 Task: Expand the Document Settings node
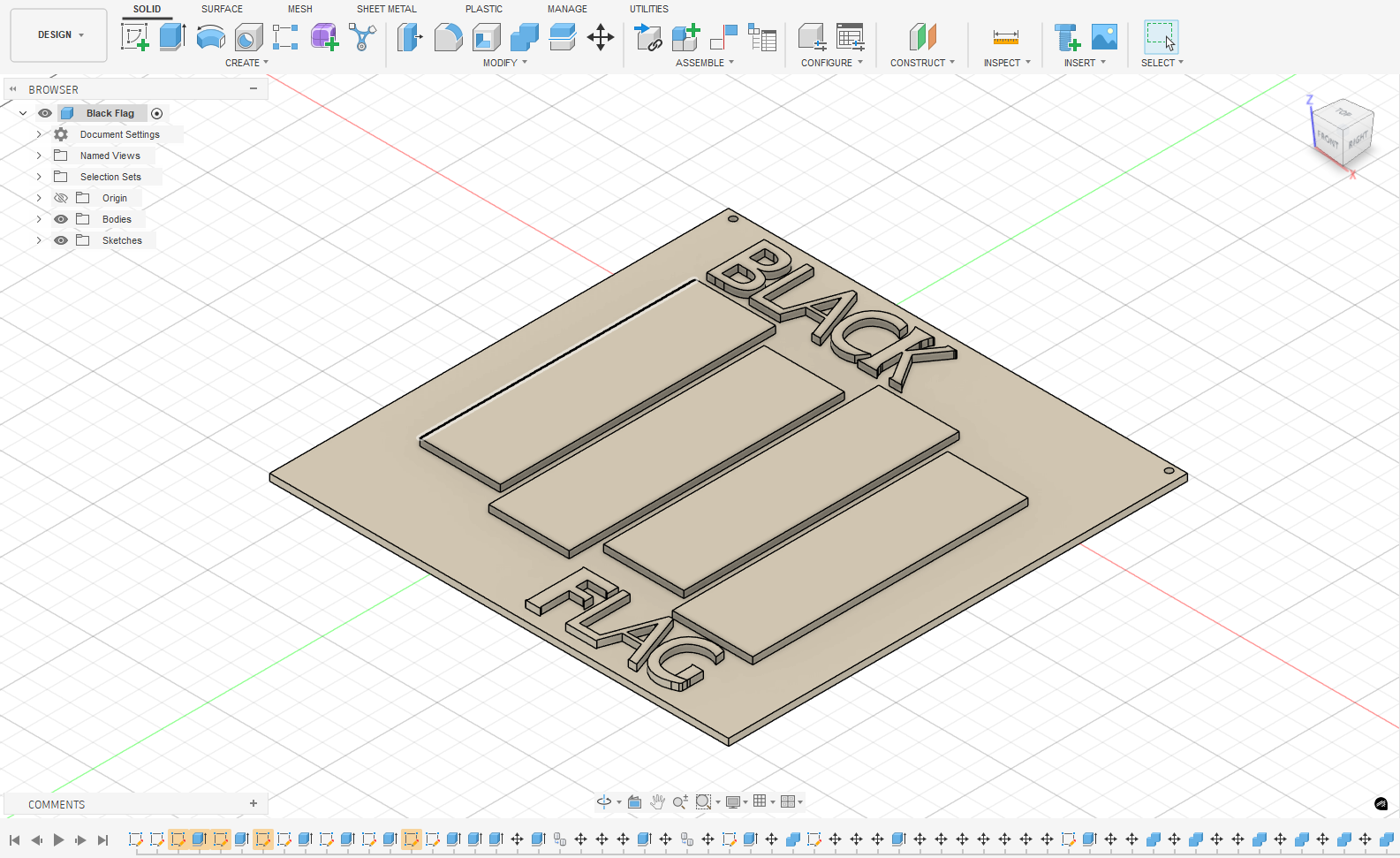pyautogui.click(x=39, y=134)
